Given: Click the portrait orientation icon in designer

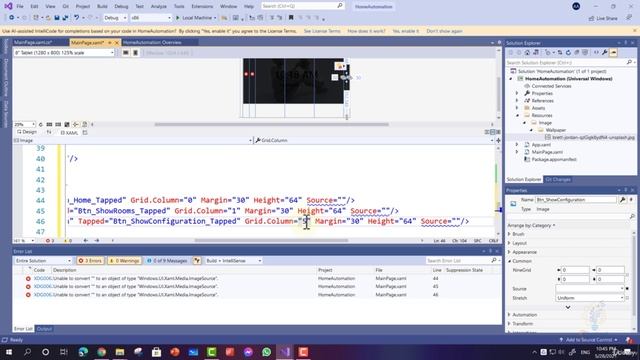Looking at the screenshot, I should pyautogui.click(x=136, y=53).
